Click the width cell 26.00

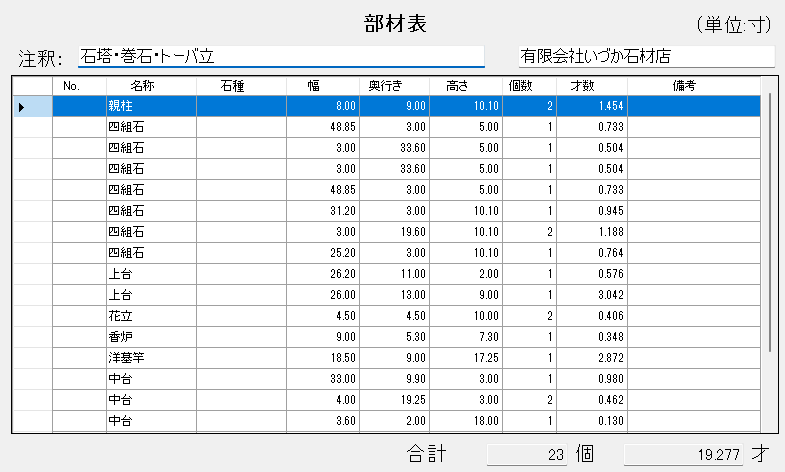point(323,295)
